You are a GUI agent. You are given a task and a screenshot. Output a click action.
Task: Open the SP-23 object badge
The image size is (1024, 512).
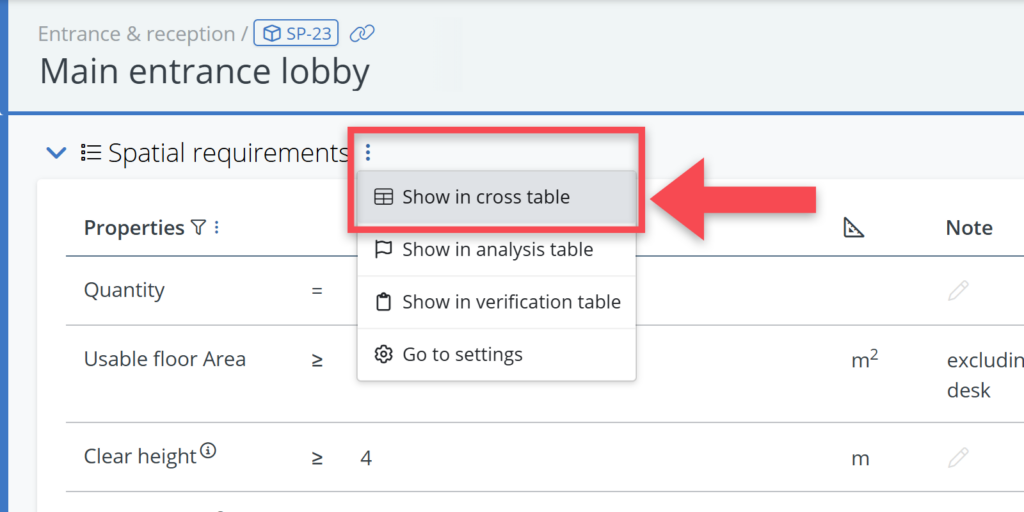click(x=297, y=34)
